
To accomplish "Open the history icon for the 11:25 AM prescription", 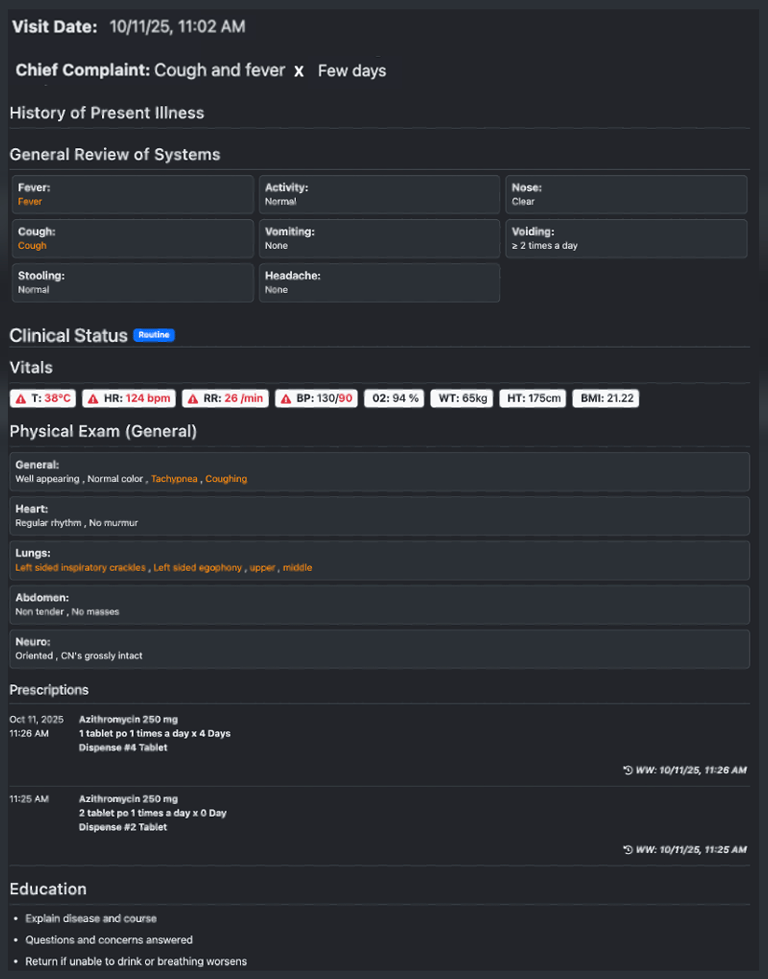I will tap(627, 850).
